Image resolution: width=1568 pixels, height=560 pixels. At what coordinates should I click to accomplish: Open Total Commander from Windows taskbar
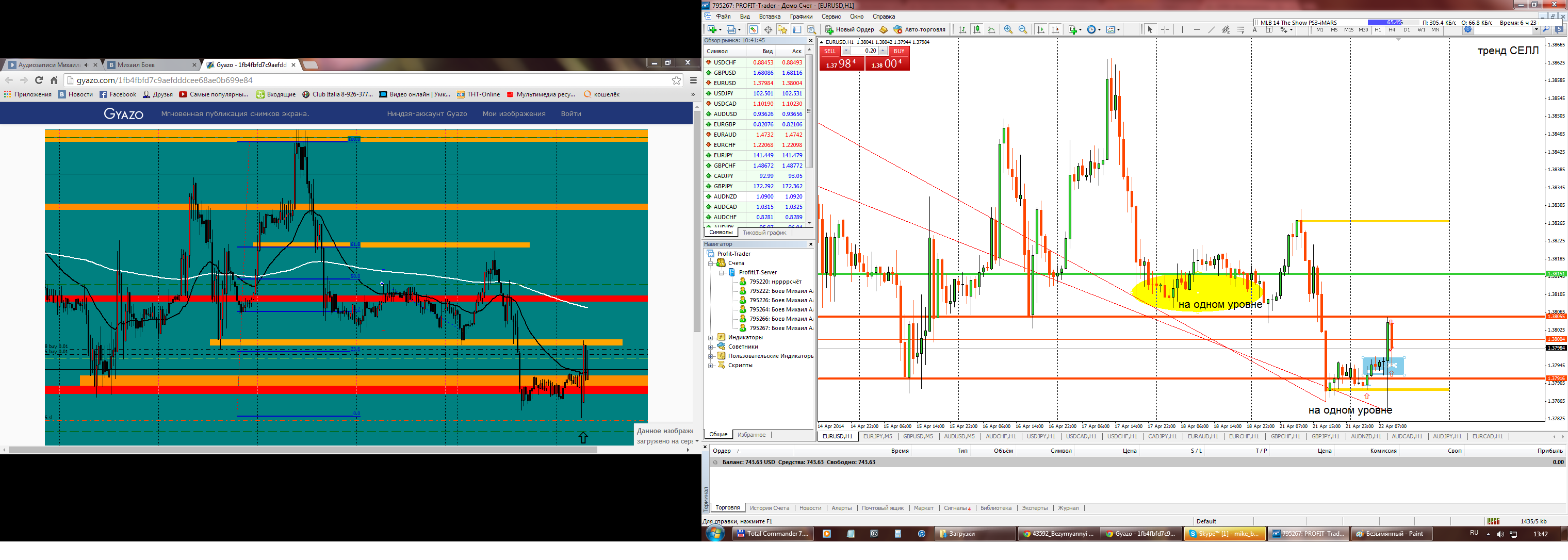[772, 534]
